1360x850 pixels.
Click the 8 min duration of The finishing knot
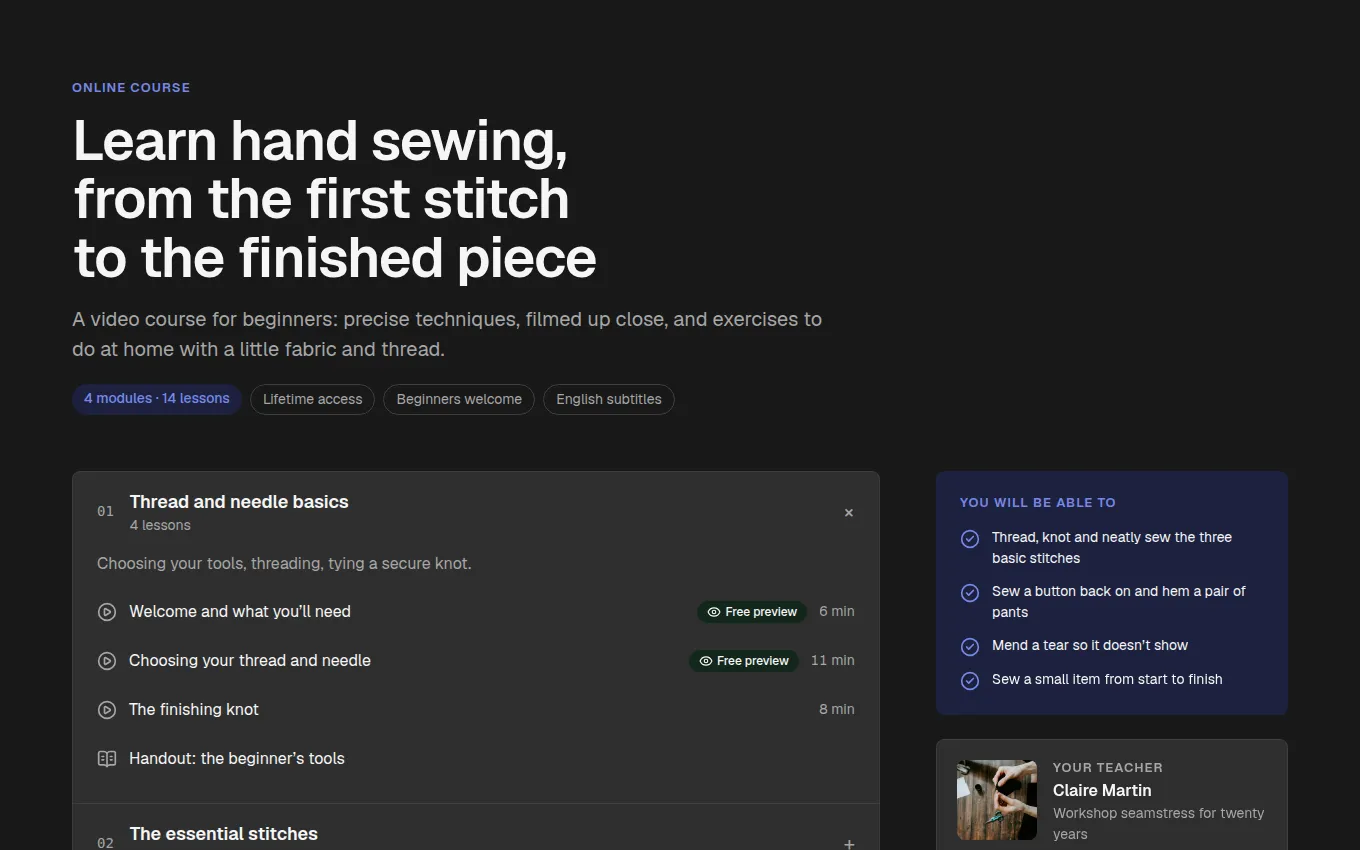(x=837, y=710)
